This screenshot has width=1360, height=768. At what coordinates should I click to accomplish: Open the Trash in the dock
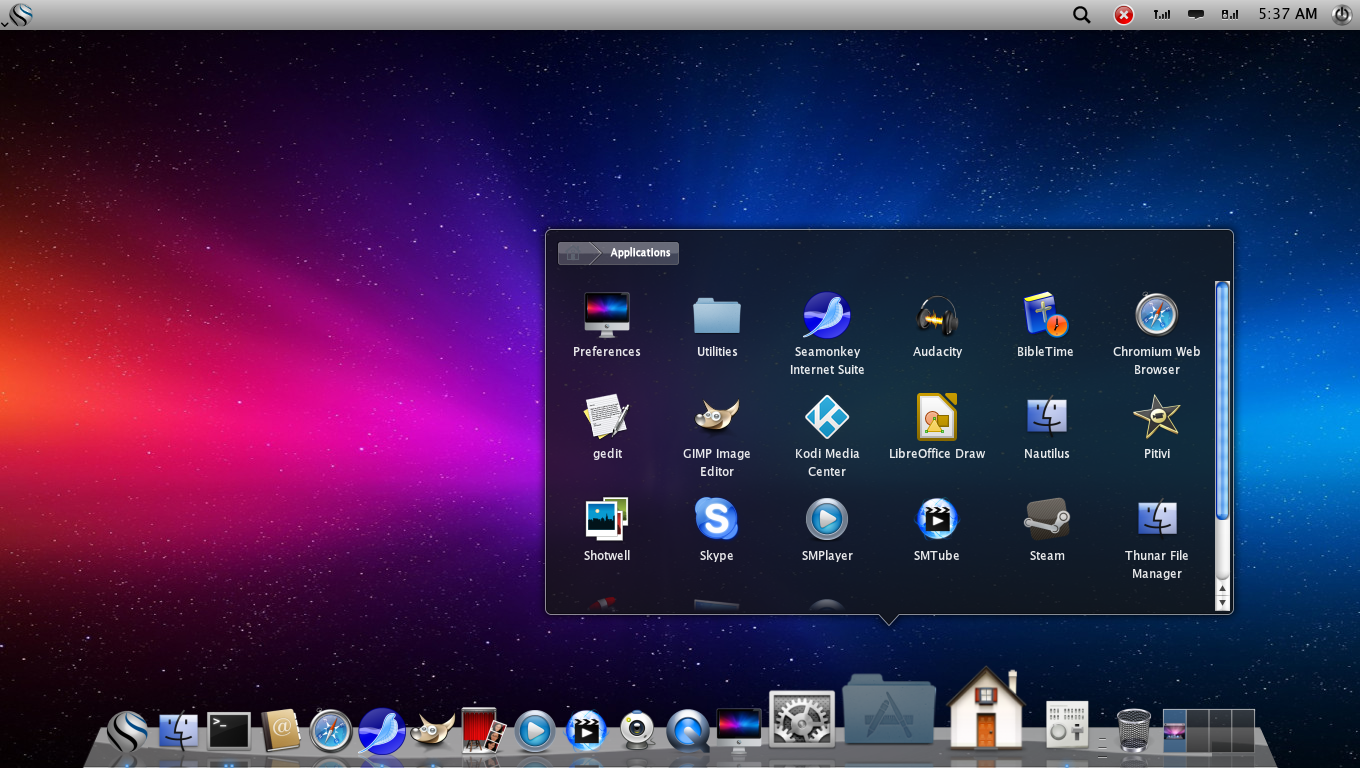pos(1133,730)
